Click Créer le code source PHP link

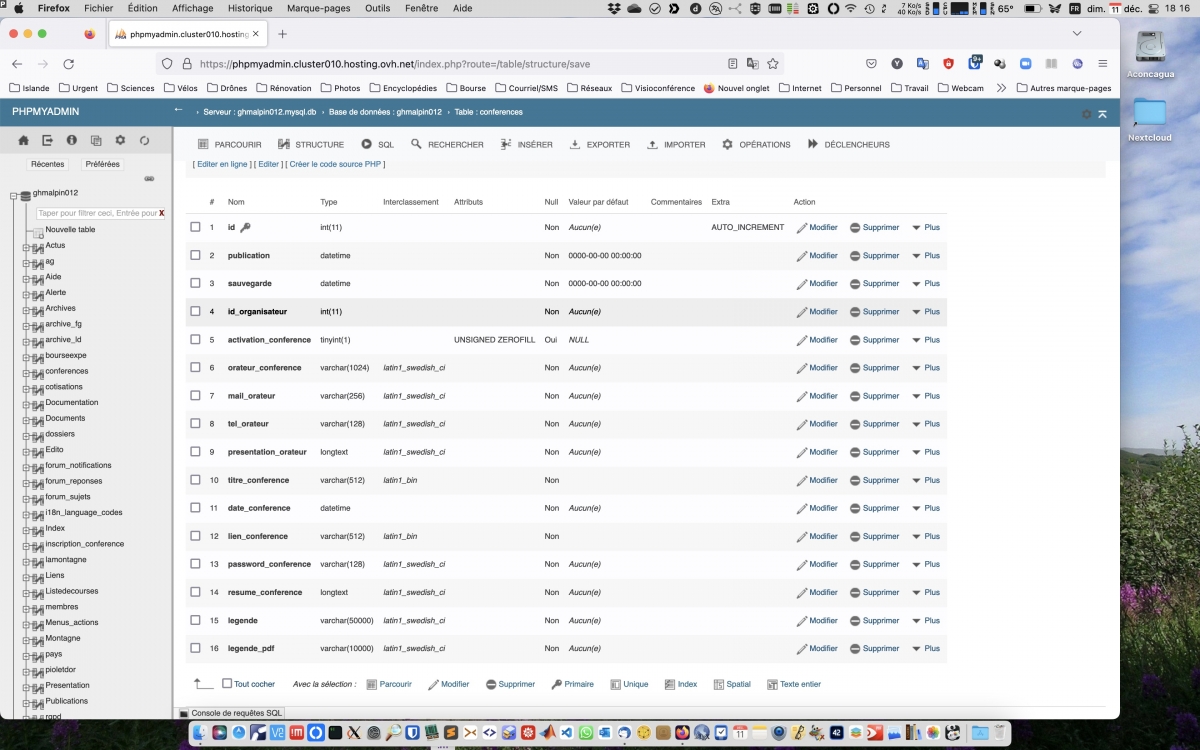pyautogui.click(x=336, y=164)
